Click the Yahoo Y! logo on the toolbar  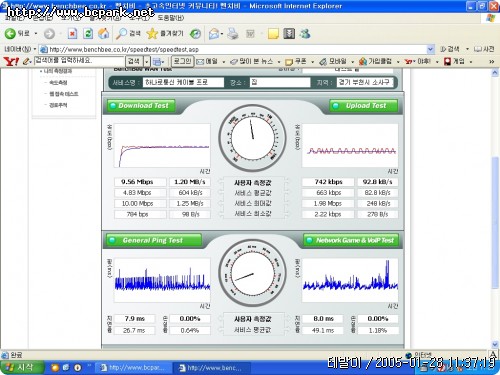(x=11, y=61)
